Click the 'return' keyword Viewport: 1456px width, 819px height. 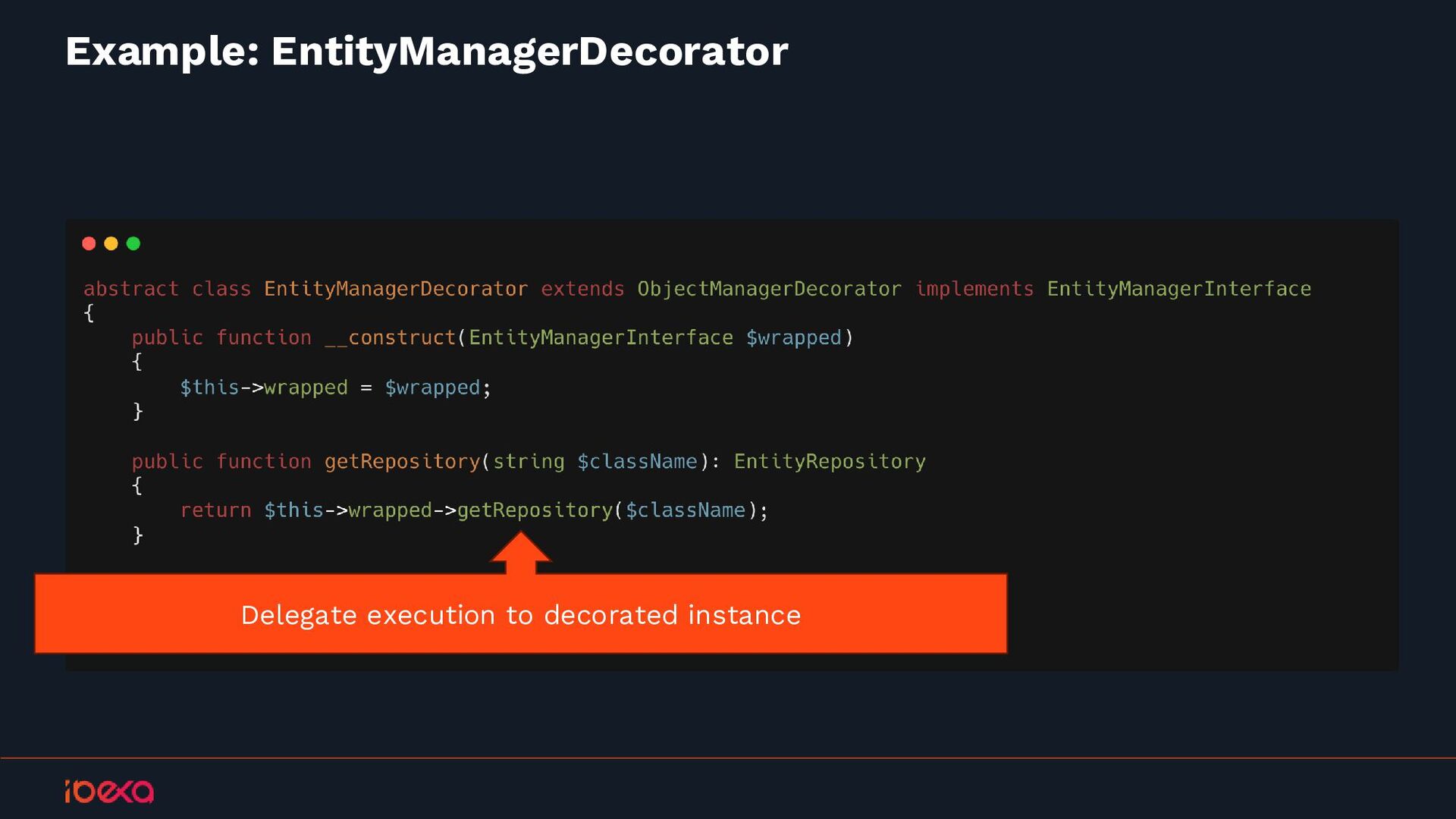click(x=215, y=510)
